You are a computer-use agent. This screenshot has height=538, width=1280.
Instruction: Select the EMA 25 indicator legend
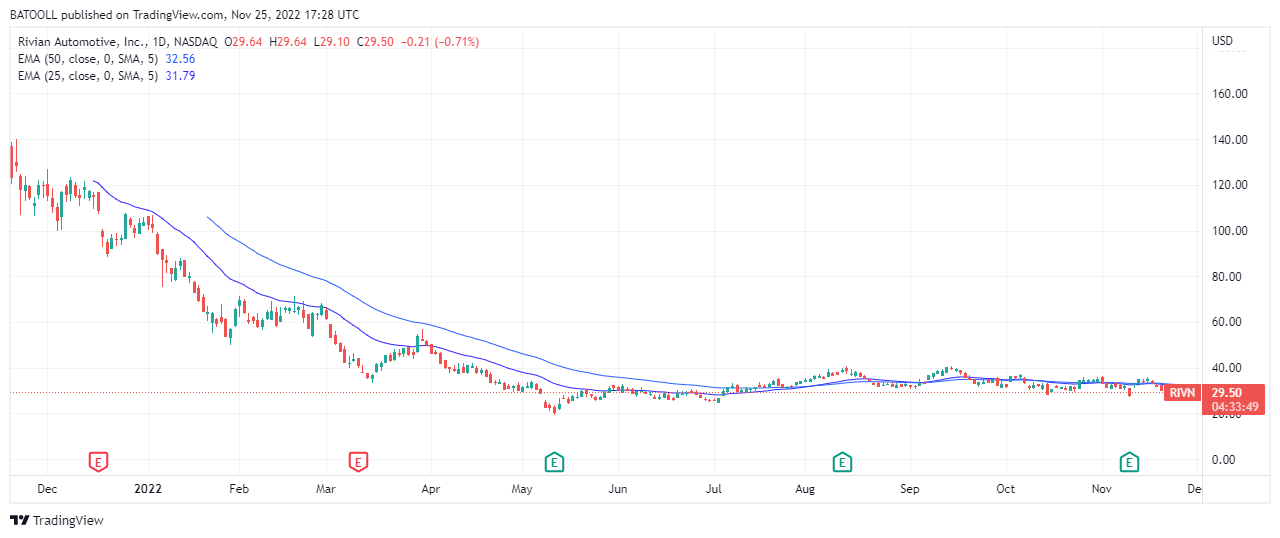click(84, 75)
